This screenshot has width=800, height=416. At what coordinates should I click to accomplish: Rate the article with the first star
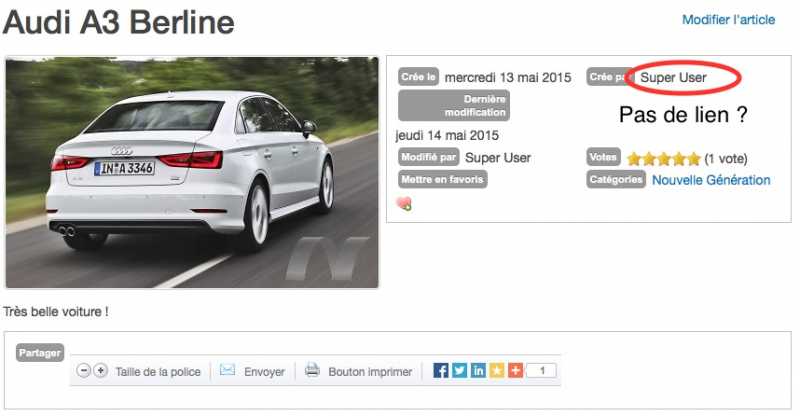[634, 159]
